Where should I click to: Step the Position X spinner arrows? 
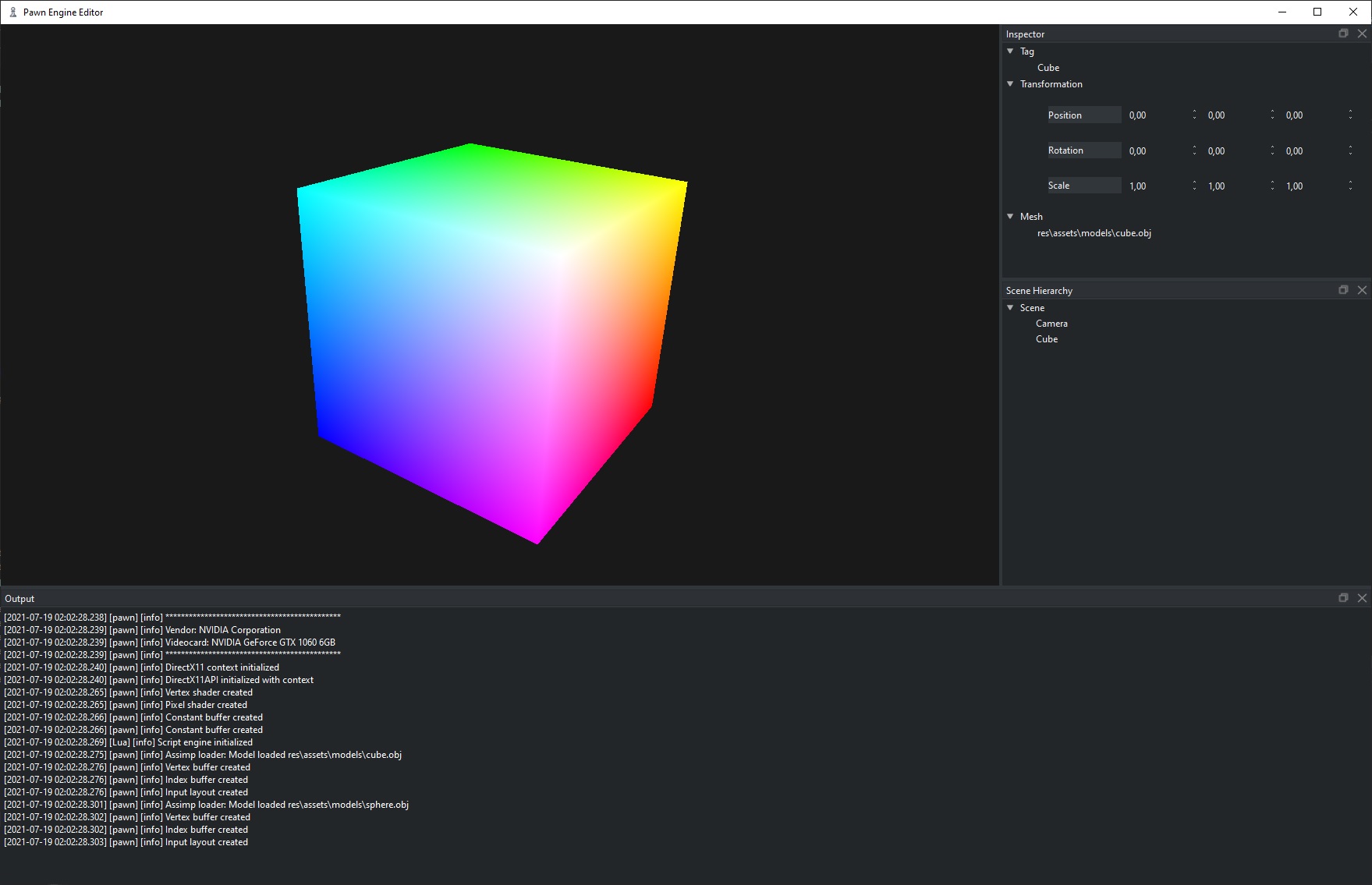click(x=1194, y=115)
